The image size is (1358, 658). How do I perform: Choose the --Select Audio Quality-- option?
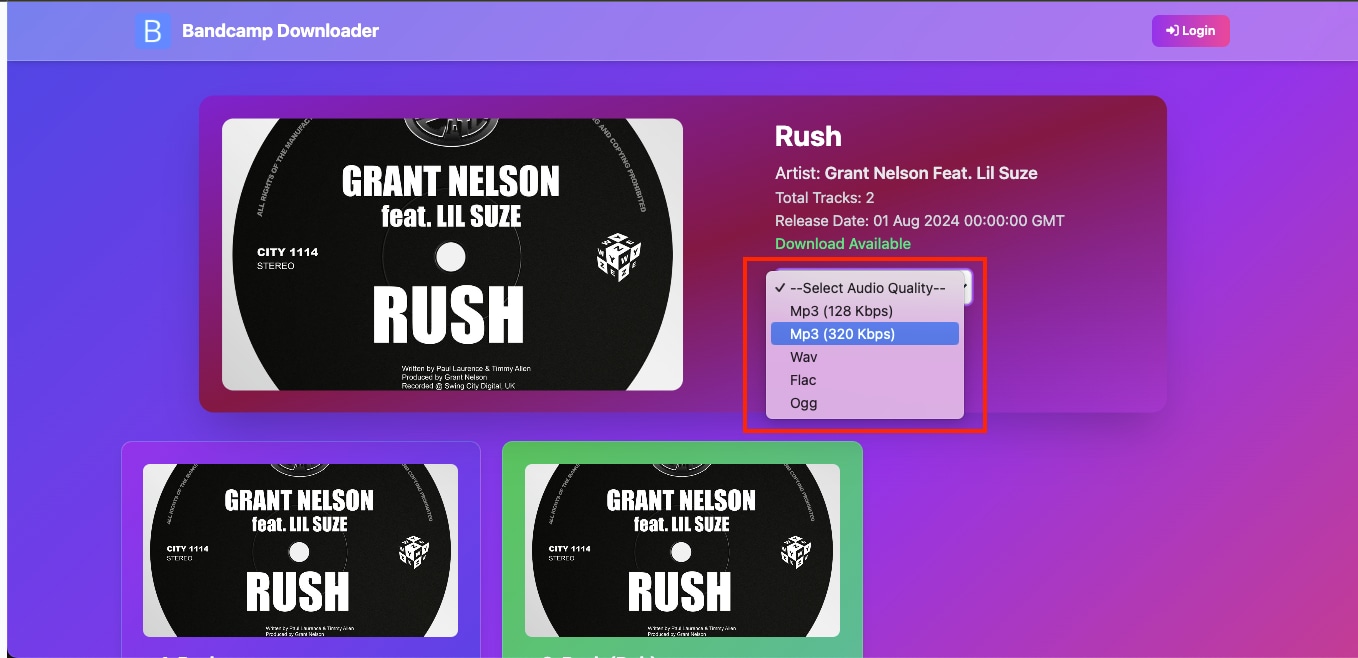coord(865,288)
